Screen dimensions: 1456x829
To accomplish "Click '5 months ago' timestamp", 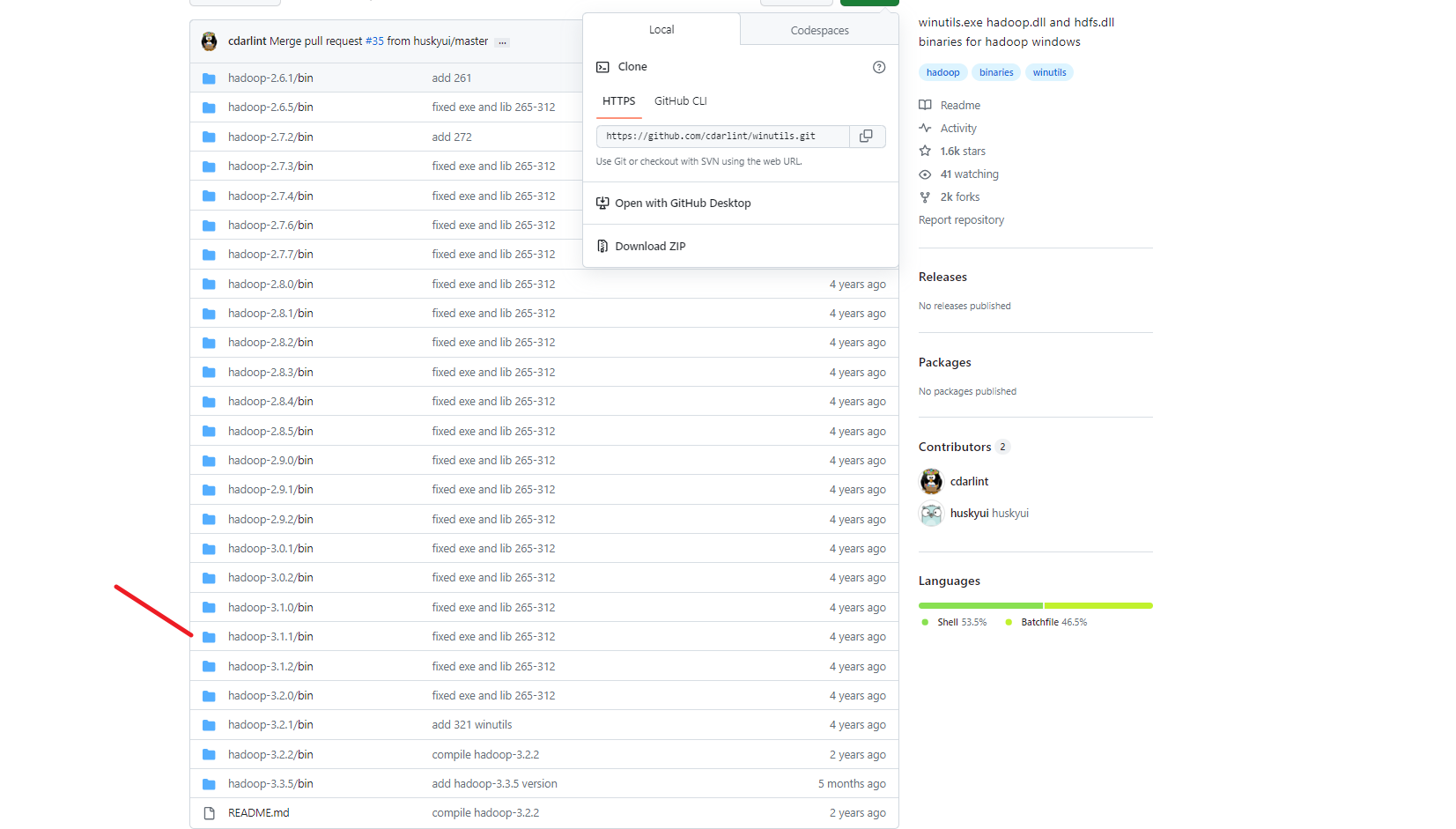I will pos(852,784).
